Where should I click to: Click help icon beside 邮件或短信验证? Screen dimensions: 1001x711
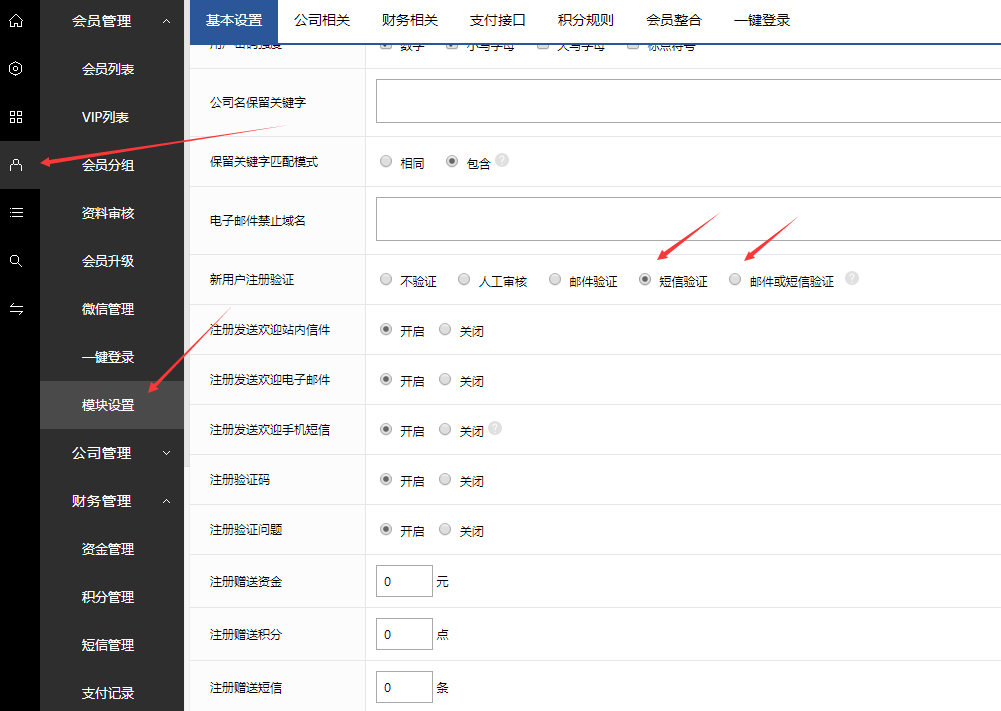coord(851,279)
